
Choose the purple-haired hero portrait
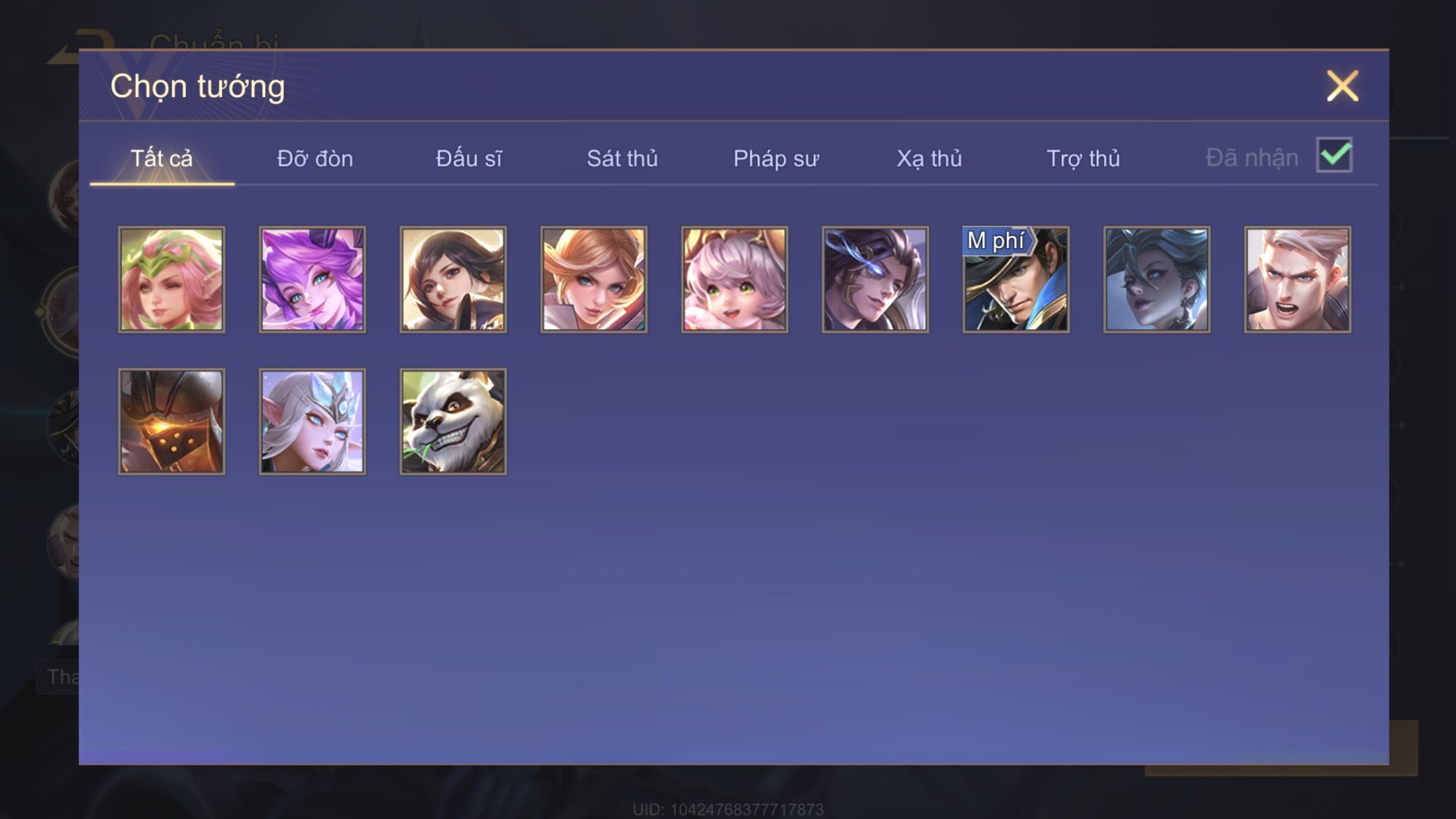point(313,280)
